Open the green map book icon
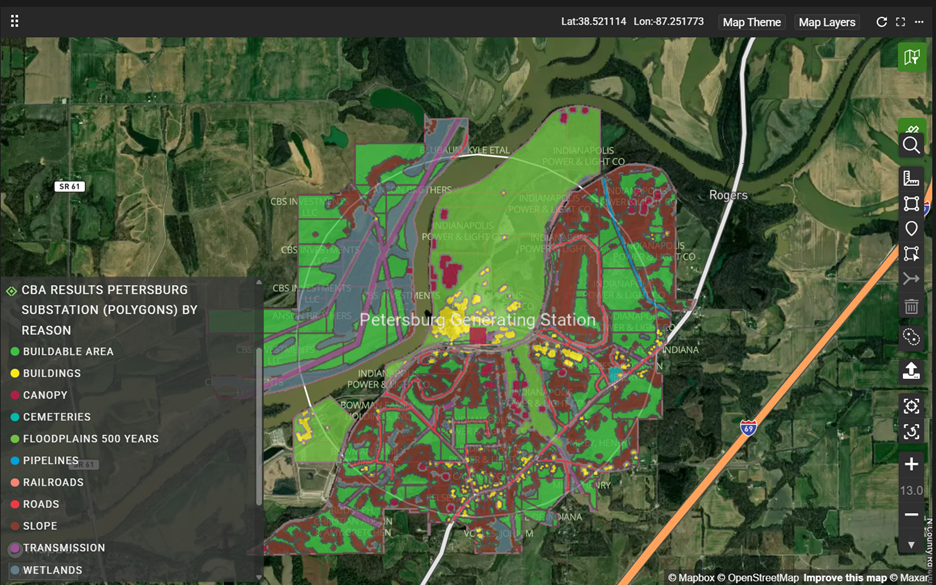The width and height of the screenshot is (936, 585). [911, 57]
